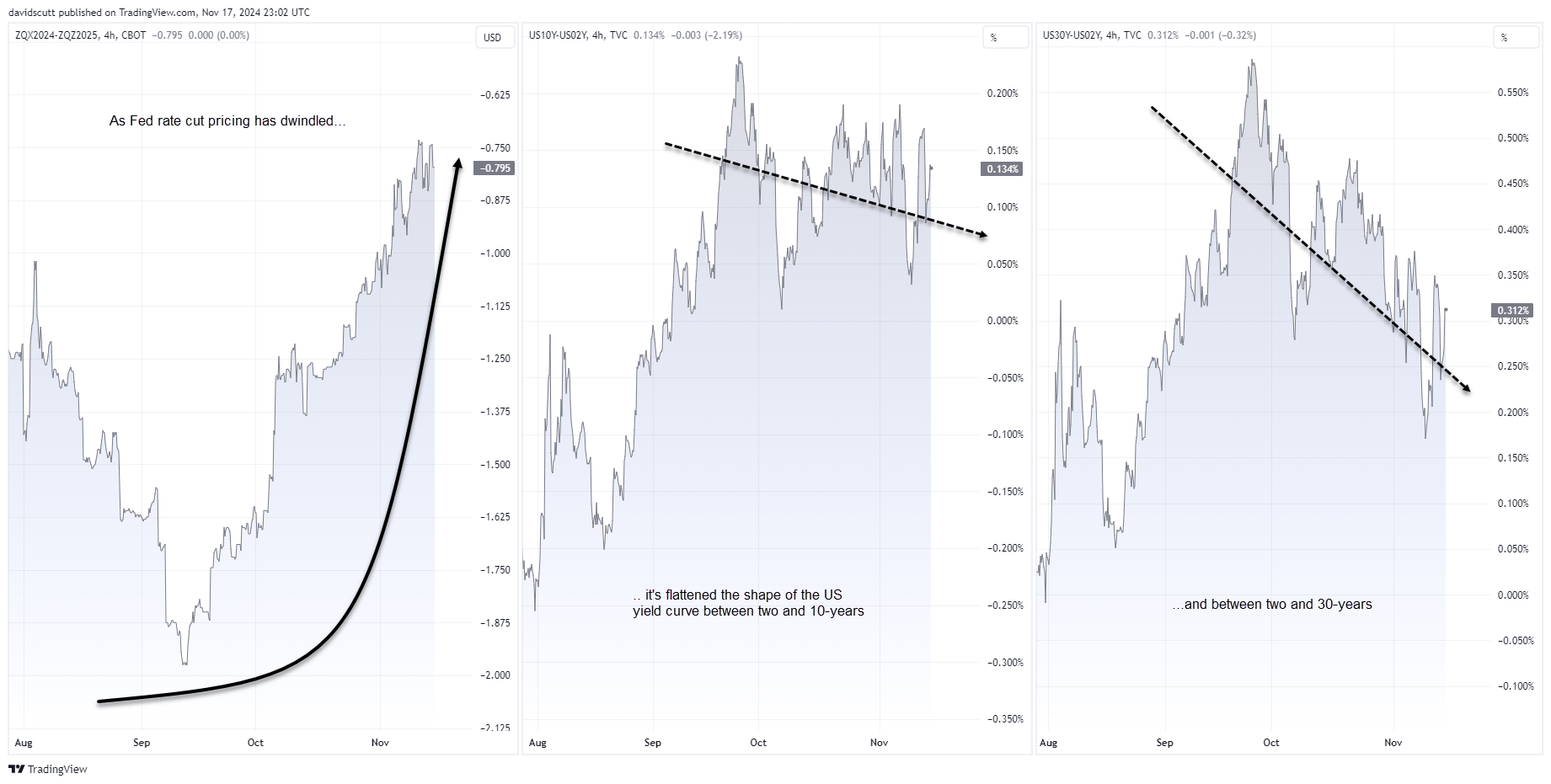Click the 0.000% label on the US10Y-US02Y axis
Image resolution: width=1551 pixels, height=784 pixels.
click(x=1003, y=321)
